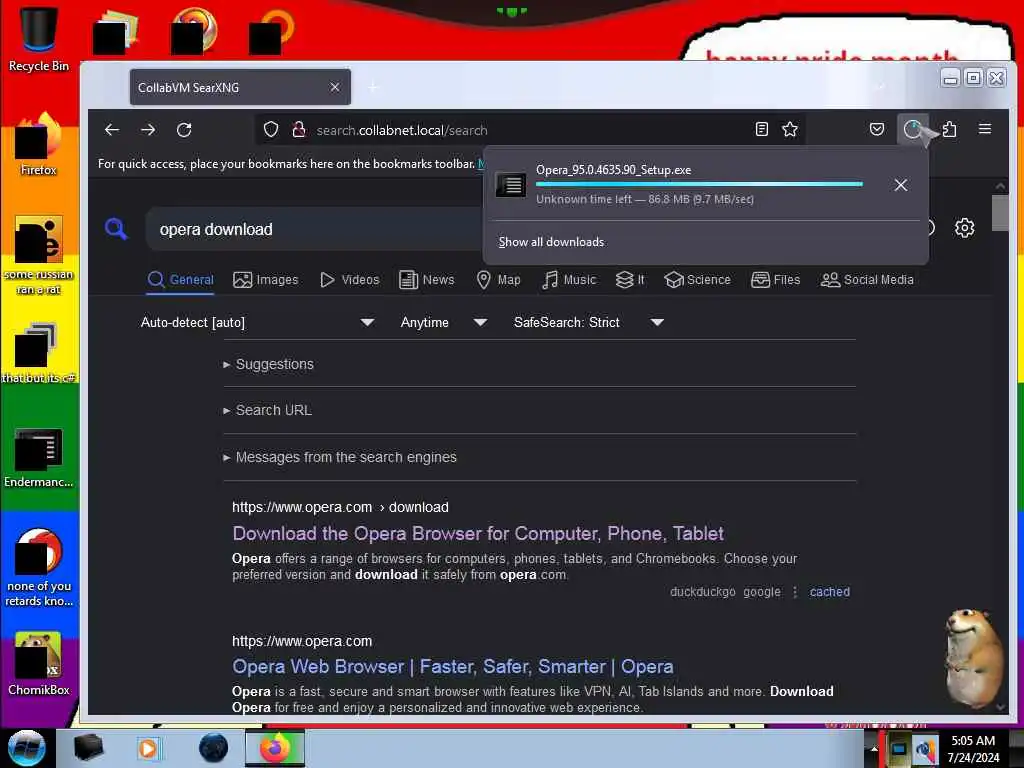Close the CollabVM SearXNG tab
Image resolution: width=1024 pixels, height=768 pixels.
click(x=335, y=87)
